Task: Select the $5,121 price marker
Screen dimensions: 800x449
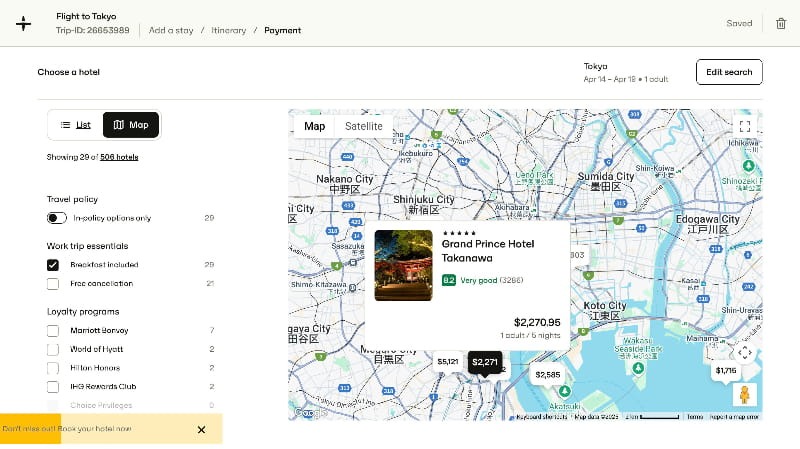Action: 447,361
